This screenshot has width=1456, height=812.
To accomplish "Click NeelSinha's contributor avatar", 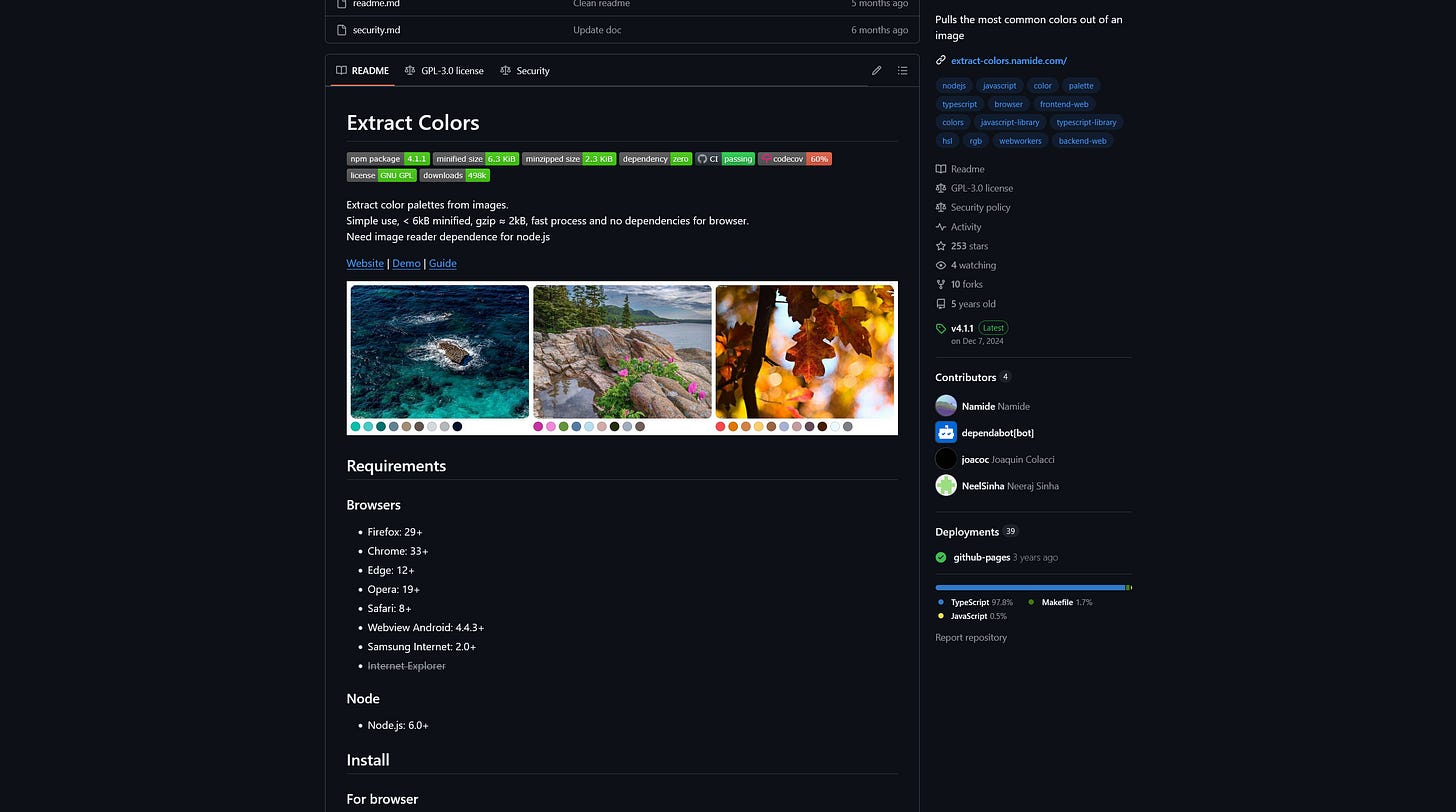I will 946,486.
